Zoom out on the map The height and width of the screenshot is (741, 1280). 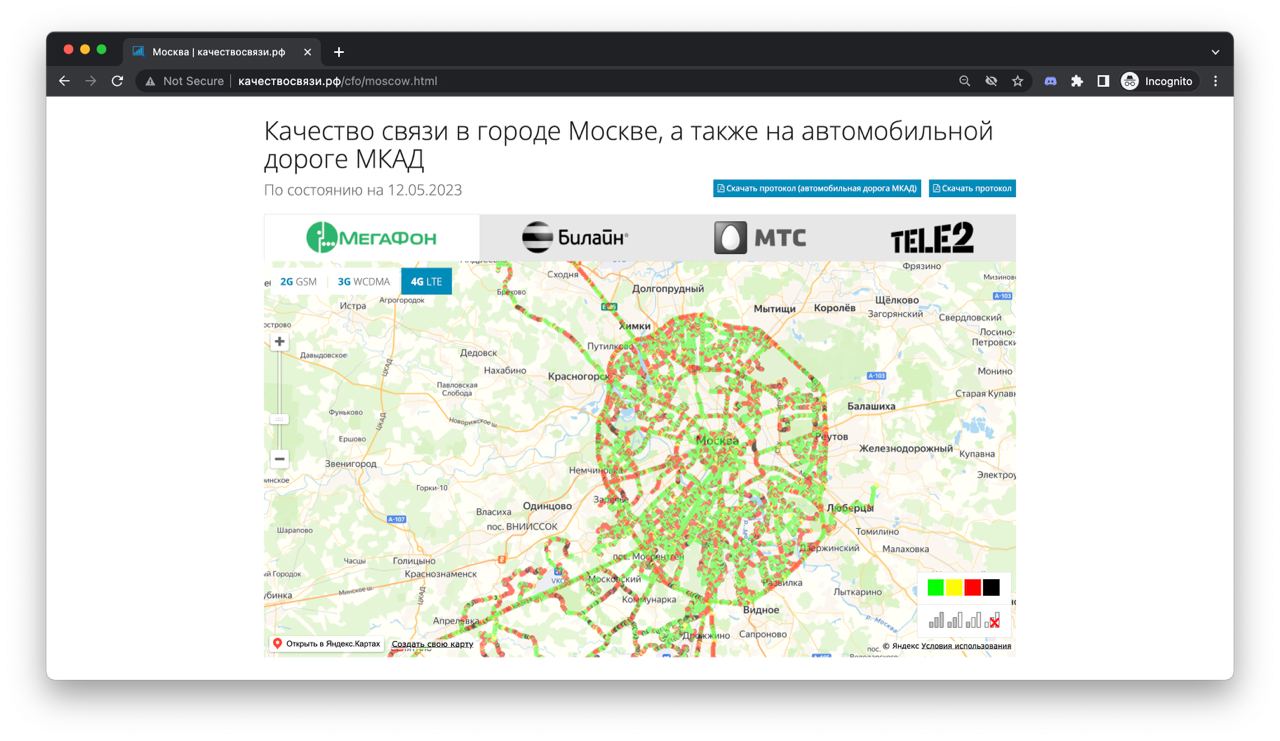click(x=280, y=459)
